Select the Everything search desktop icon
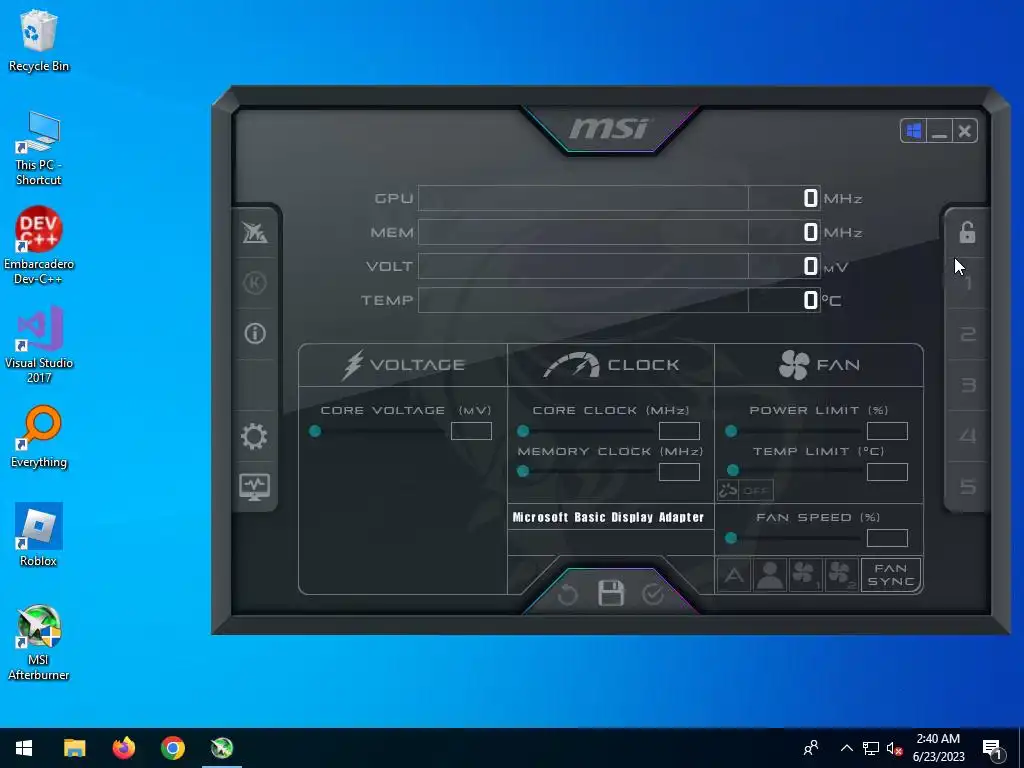Image resolution: width=1024 pixels, height=768 pixels. pos(39,437)
